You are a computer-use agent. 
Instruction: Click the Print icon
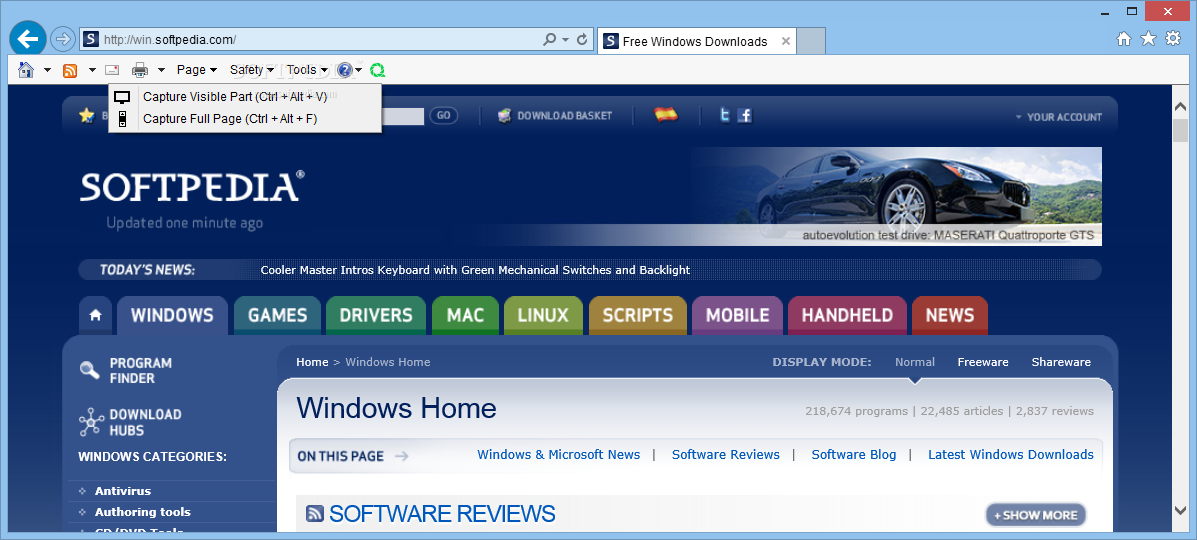click(x=140, y=70)
